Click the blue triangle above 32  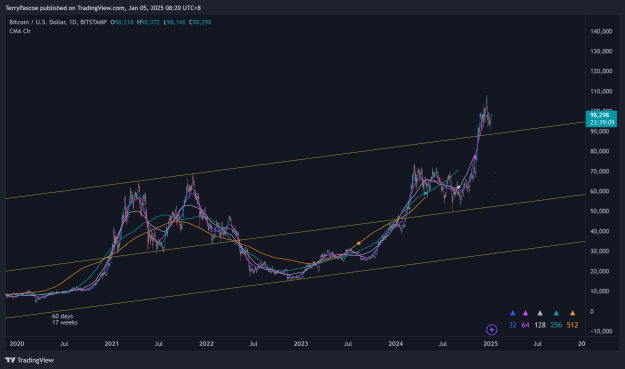click(513, 313)
